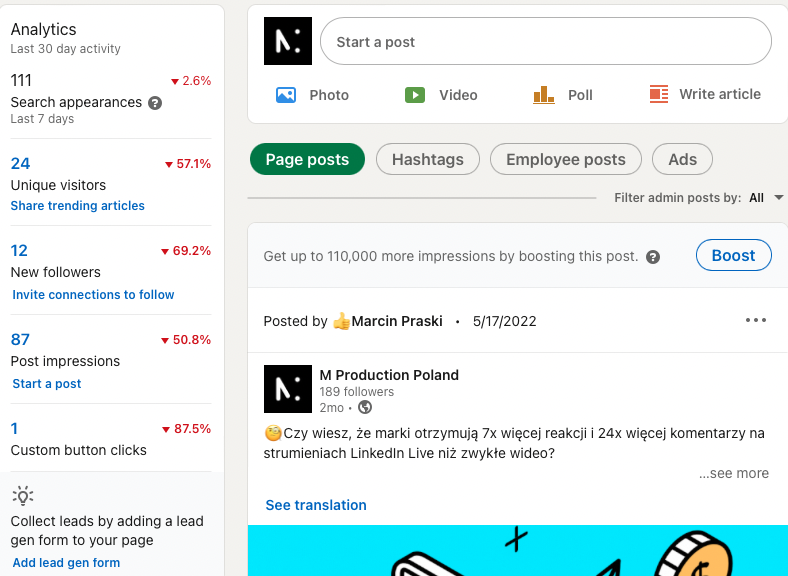Expand post text with see more
Viewport: 788px width, 576px height.
click(733, 473)
